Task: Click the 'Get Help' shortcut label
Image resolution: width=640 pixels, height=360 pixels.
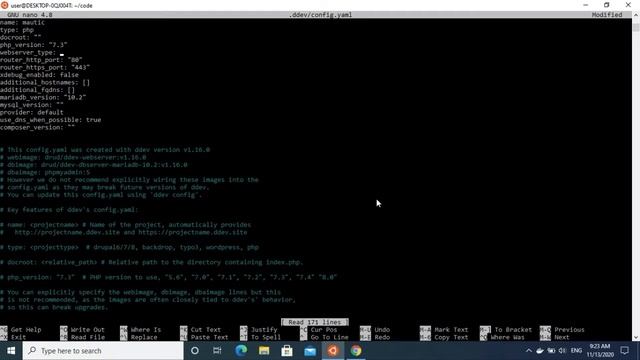Action: tap(26, 329)
